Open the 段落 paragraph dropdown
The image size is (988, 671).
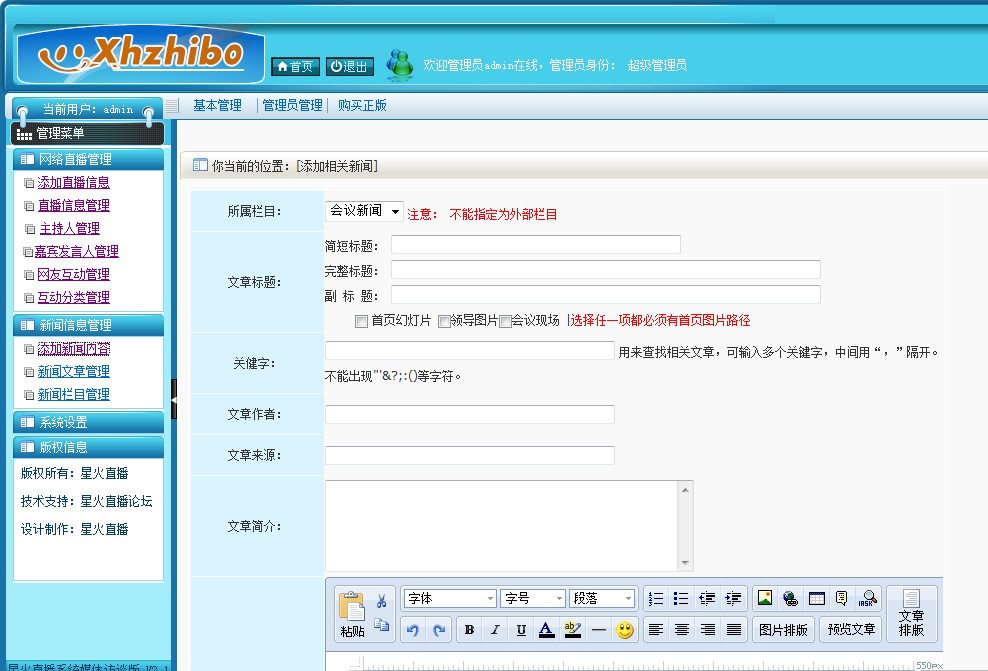click(x=602, y=598)
